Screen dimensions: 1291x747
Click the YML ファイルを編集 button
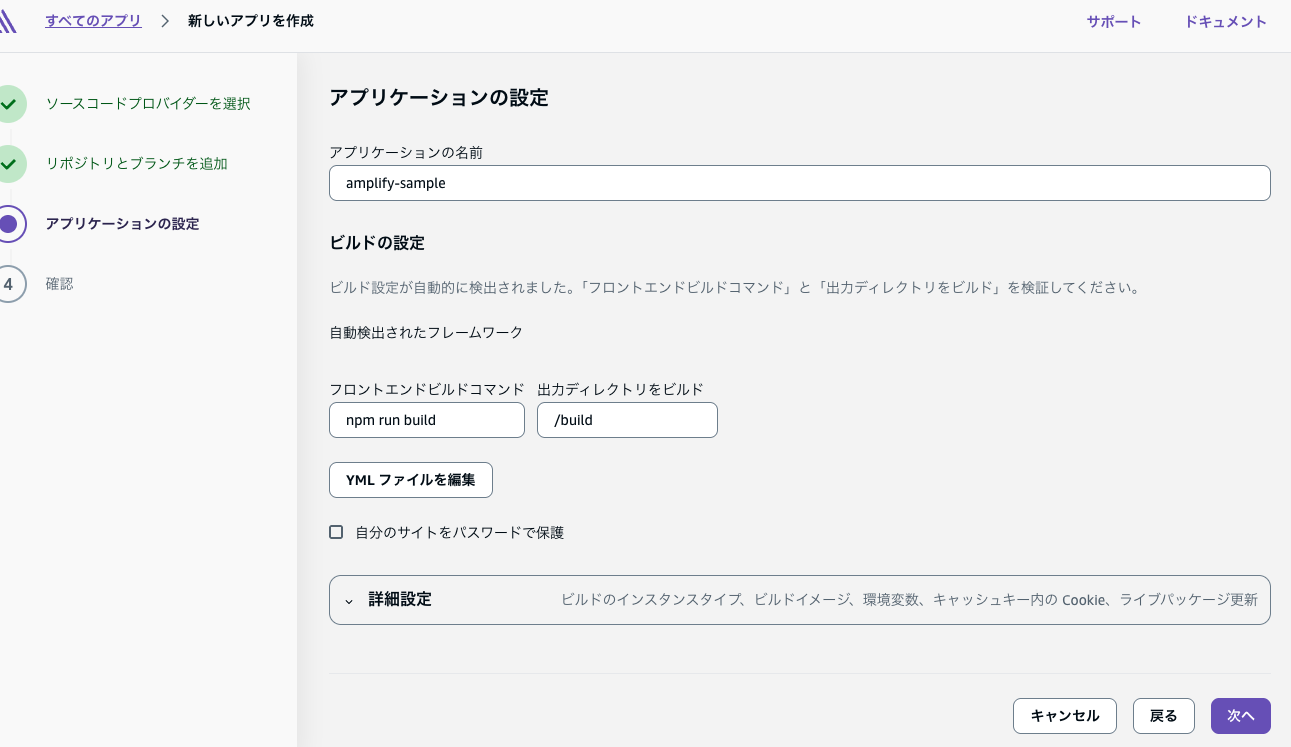click(x=410, y=480)
